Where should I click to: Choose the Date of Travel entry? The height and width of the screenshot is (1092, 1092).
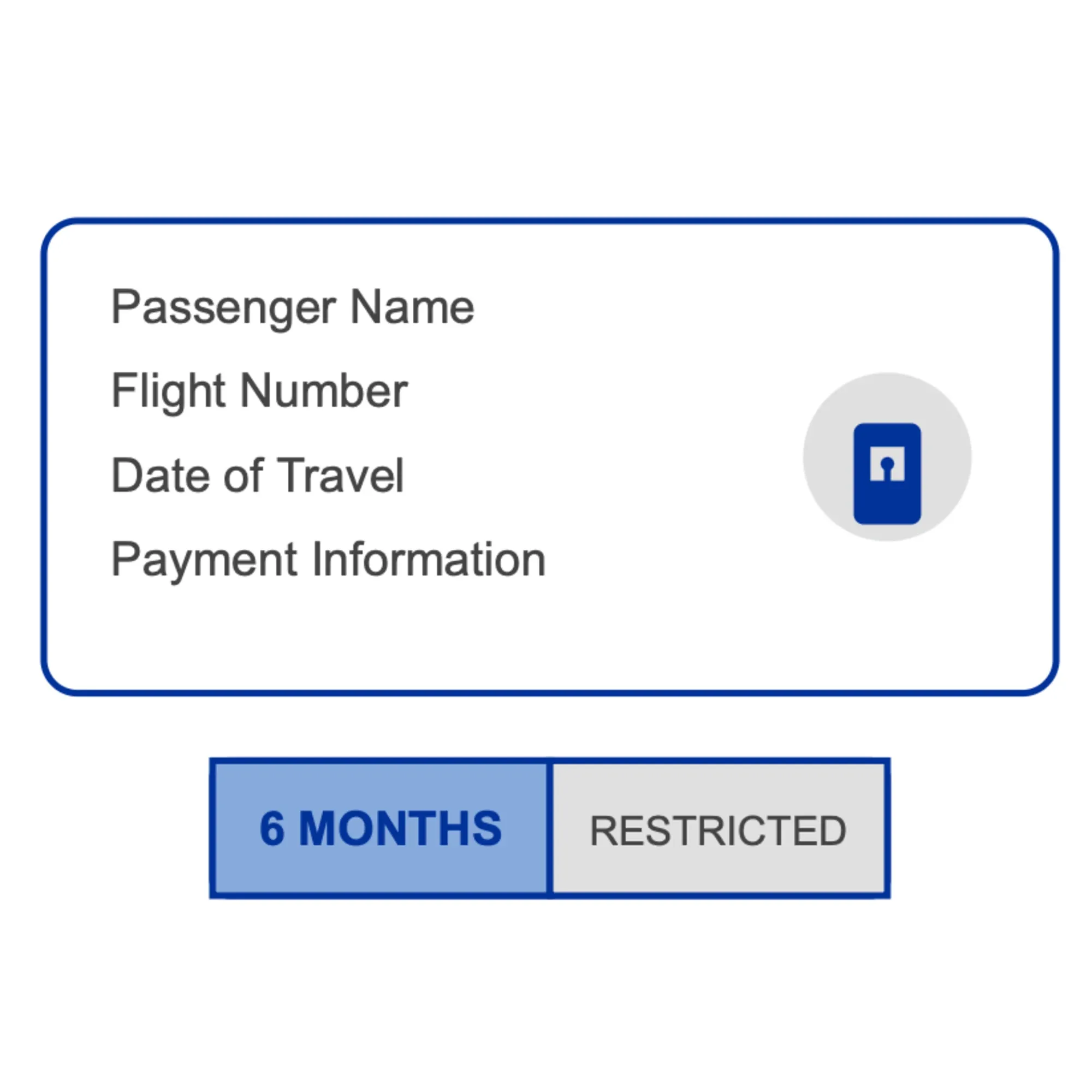[x=258, y=476]
